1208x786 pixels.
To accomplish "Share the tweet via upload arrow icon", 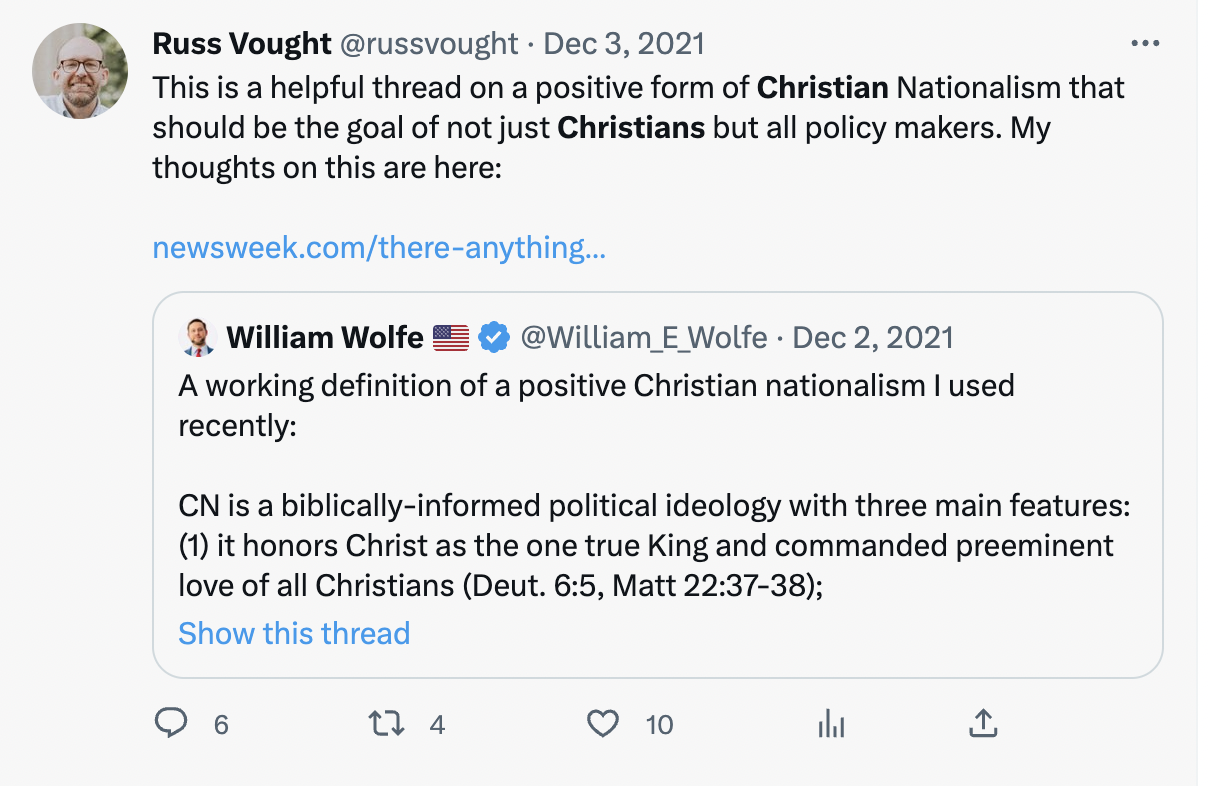I will click(982, 723).
